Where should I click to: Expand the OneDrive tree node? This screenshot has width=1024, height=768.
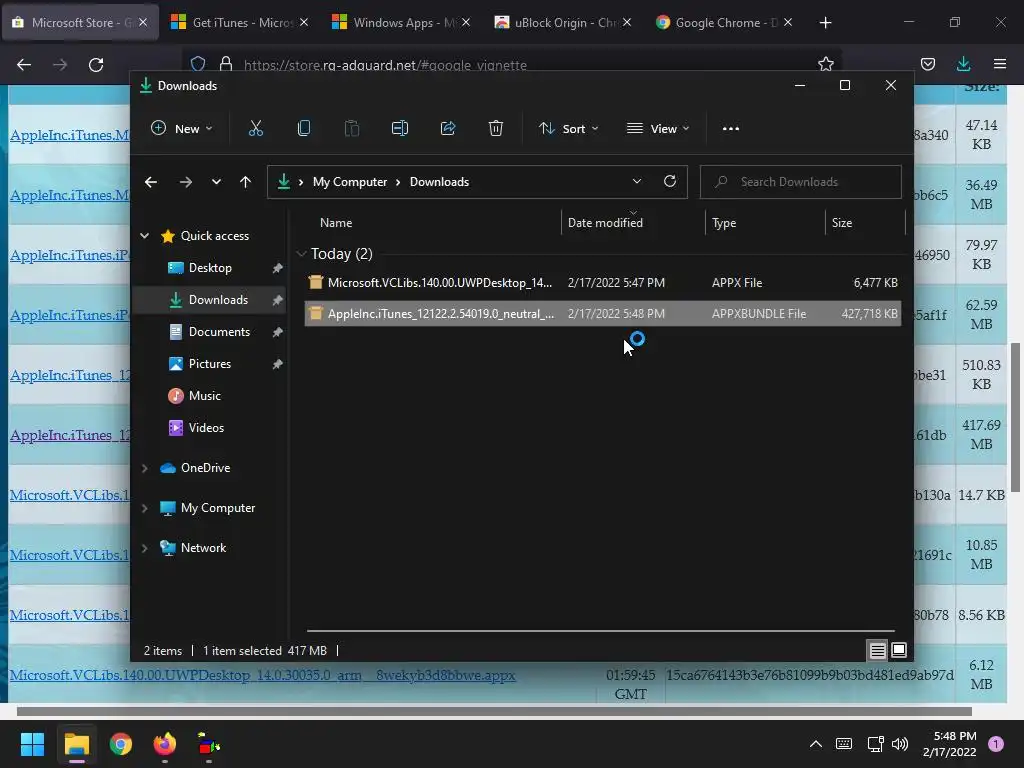144,468
